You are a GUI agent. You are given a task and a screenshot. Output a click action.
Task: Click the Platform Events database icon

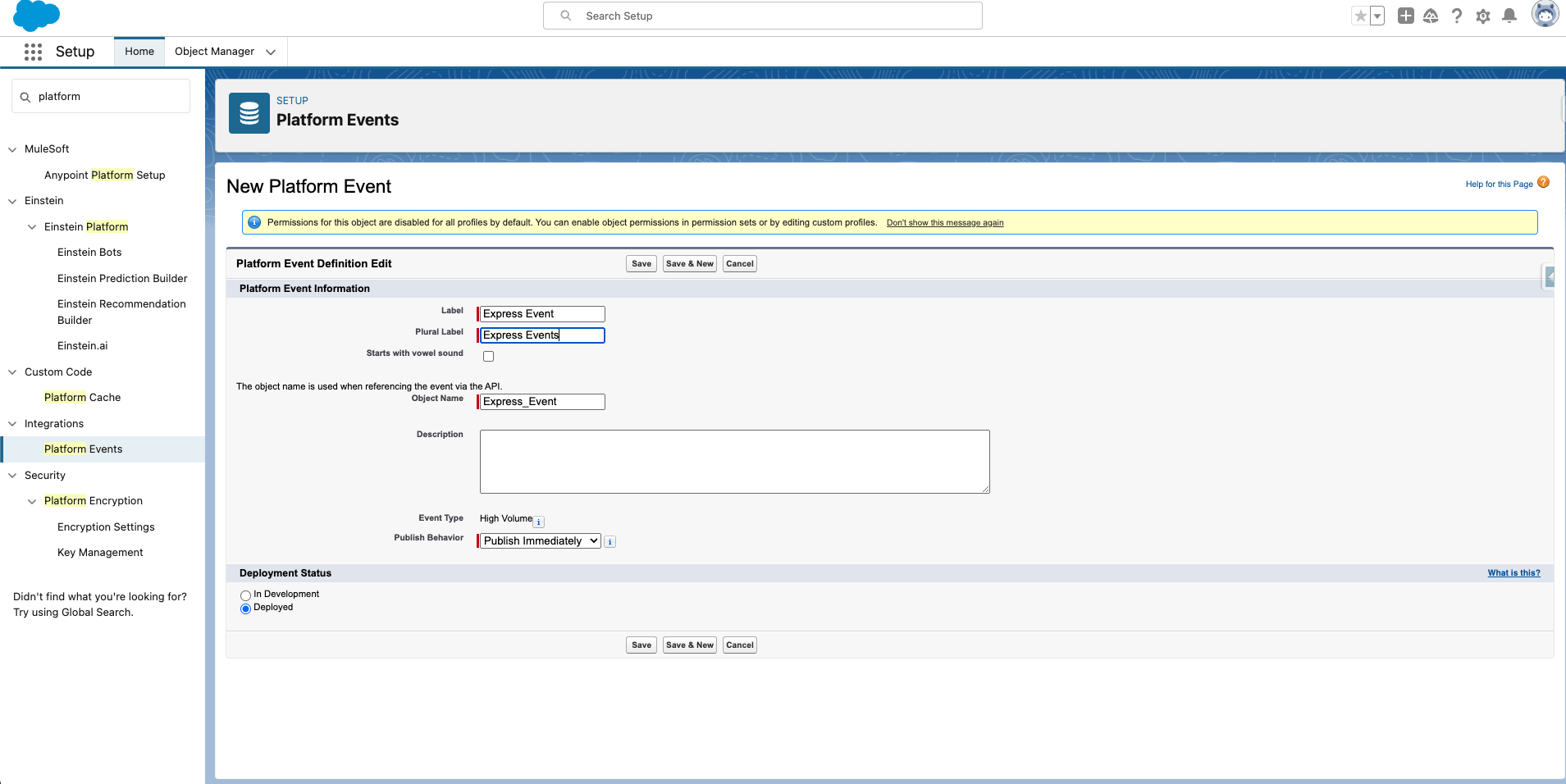click(x=249, y=113)
